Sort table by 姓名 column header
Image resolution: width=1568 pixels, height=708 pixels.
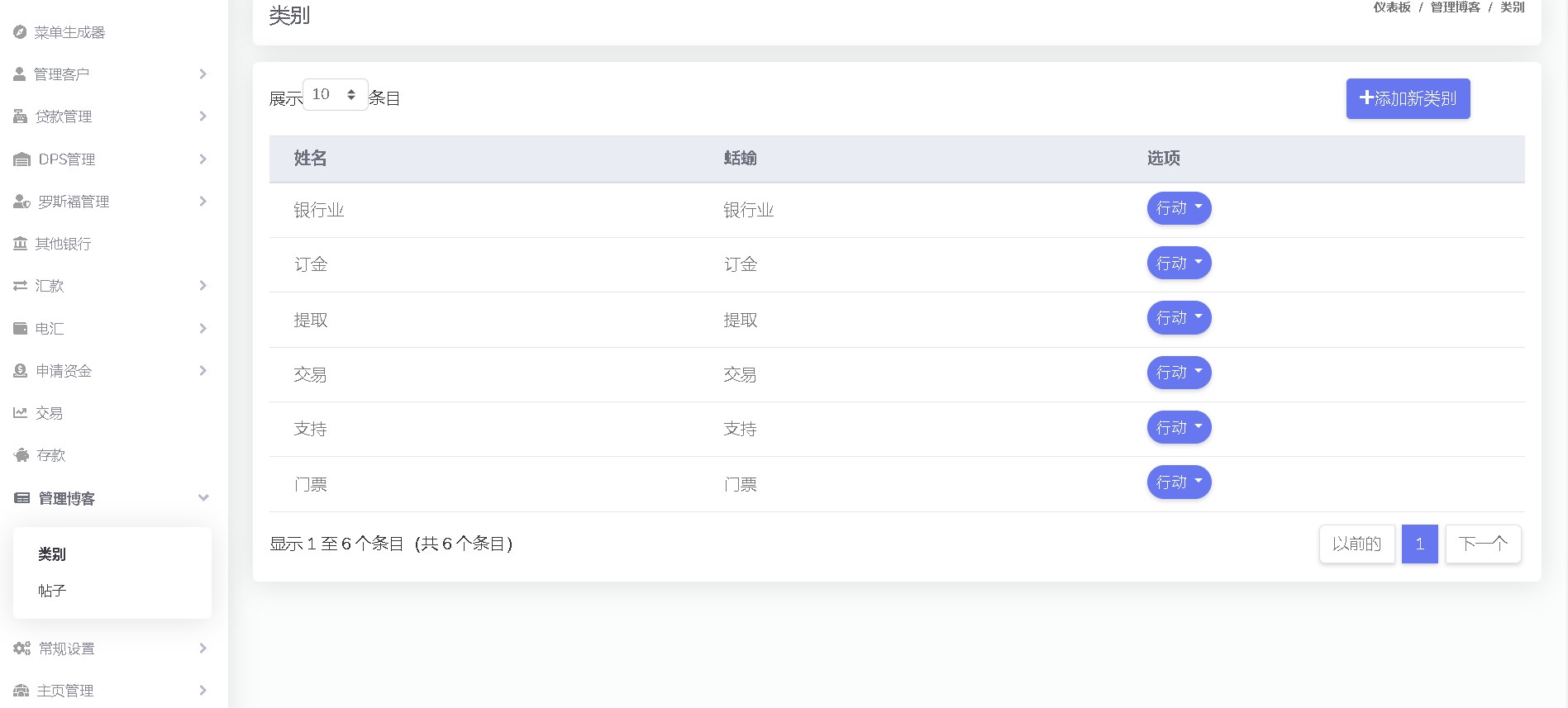(311, 159)
